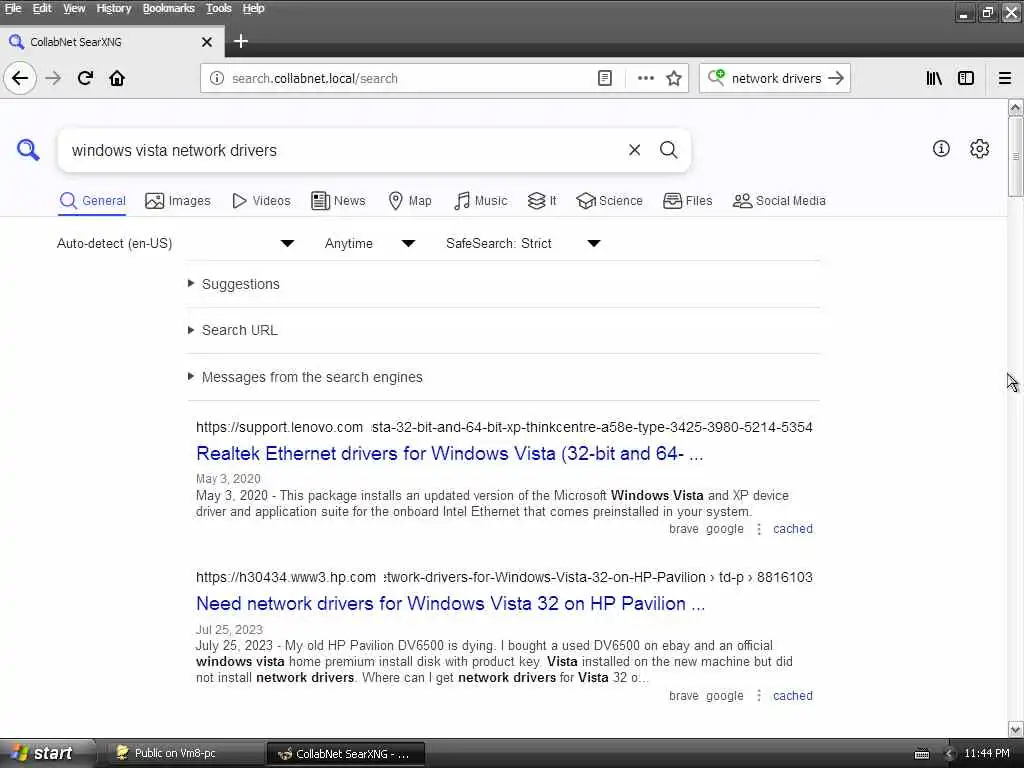Switch to the Videos tab
This screenshot has height=768, width=1024.
261,200
